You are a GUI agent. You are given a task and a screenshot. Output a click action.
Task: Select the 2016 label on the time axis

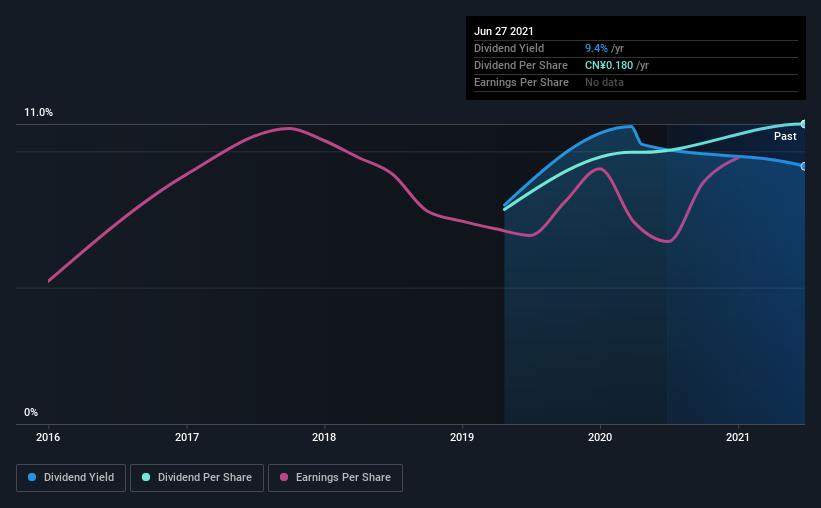(48, 437)
